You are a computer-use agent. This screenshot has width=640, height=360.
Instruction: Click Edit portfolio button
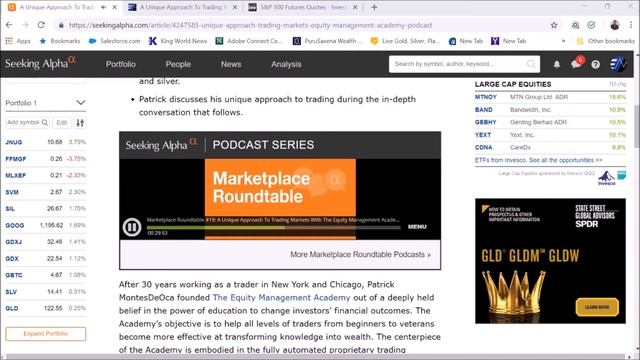click(62, 122)
